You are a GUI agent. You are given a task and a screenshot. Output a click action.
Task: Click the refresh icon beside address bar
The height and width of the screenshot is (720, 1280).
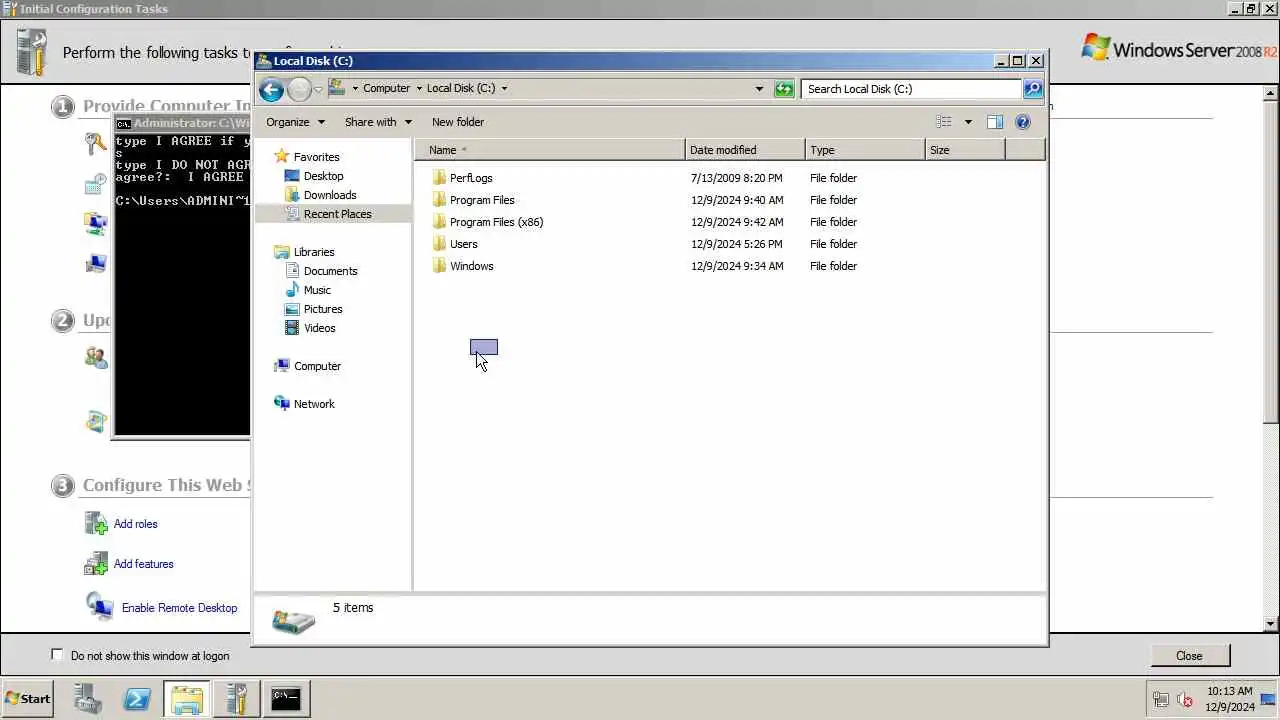pos(784,89)
